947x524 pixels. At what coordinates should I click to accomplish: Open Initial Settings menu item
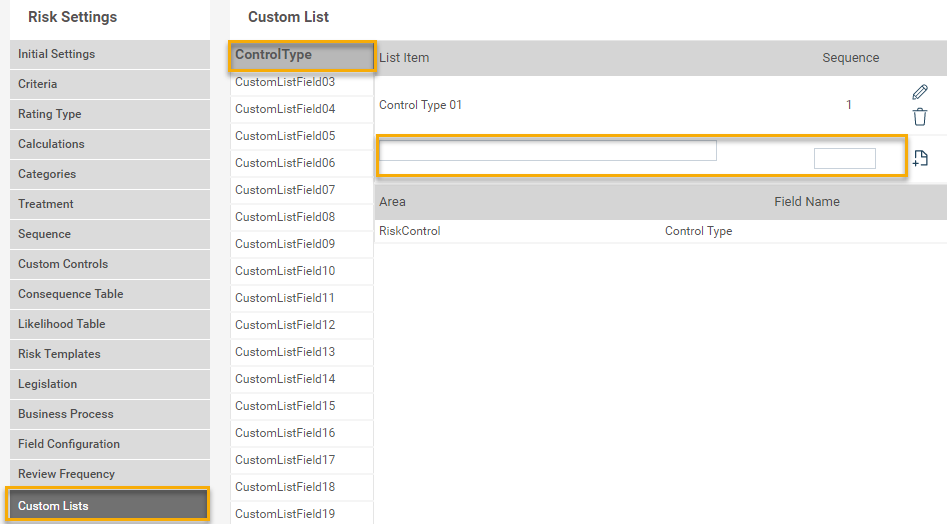[x=110, y=54]
